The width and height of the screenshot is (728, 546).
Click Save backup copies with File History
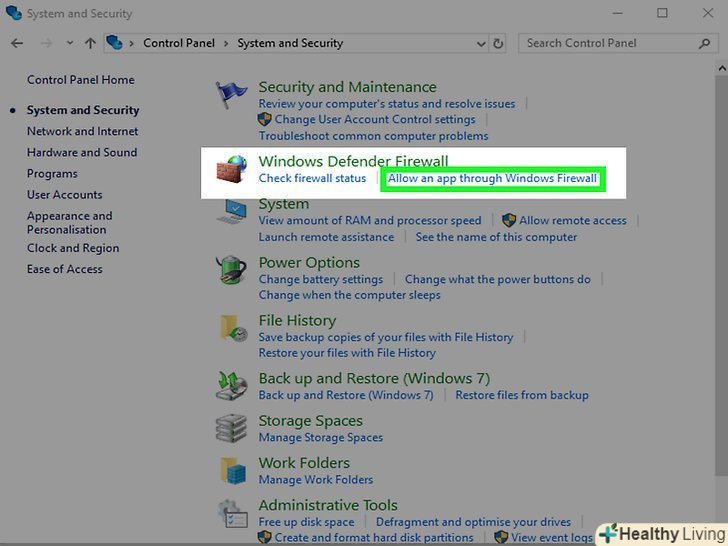(386, 337)
